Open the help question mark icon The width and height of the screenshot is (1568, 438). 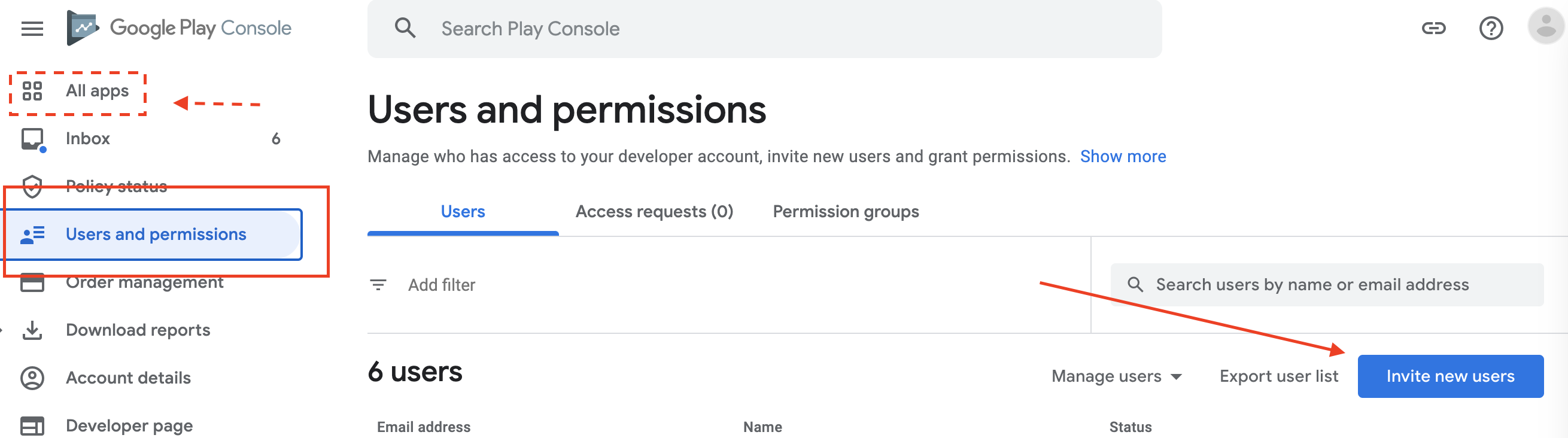1491,28
